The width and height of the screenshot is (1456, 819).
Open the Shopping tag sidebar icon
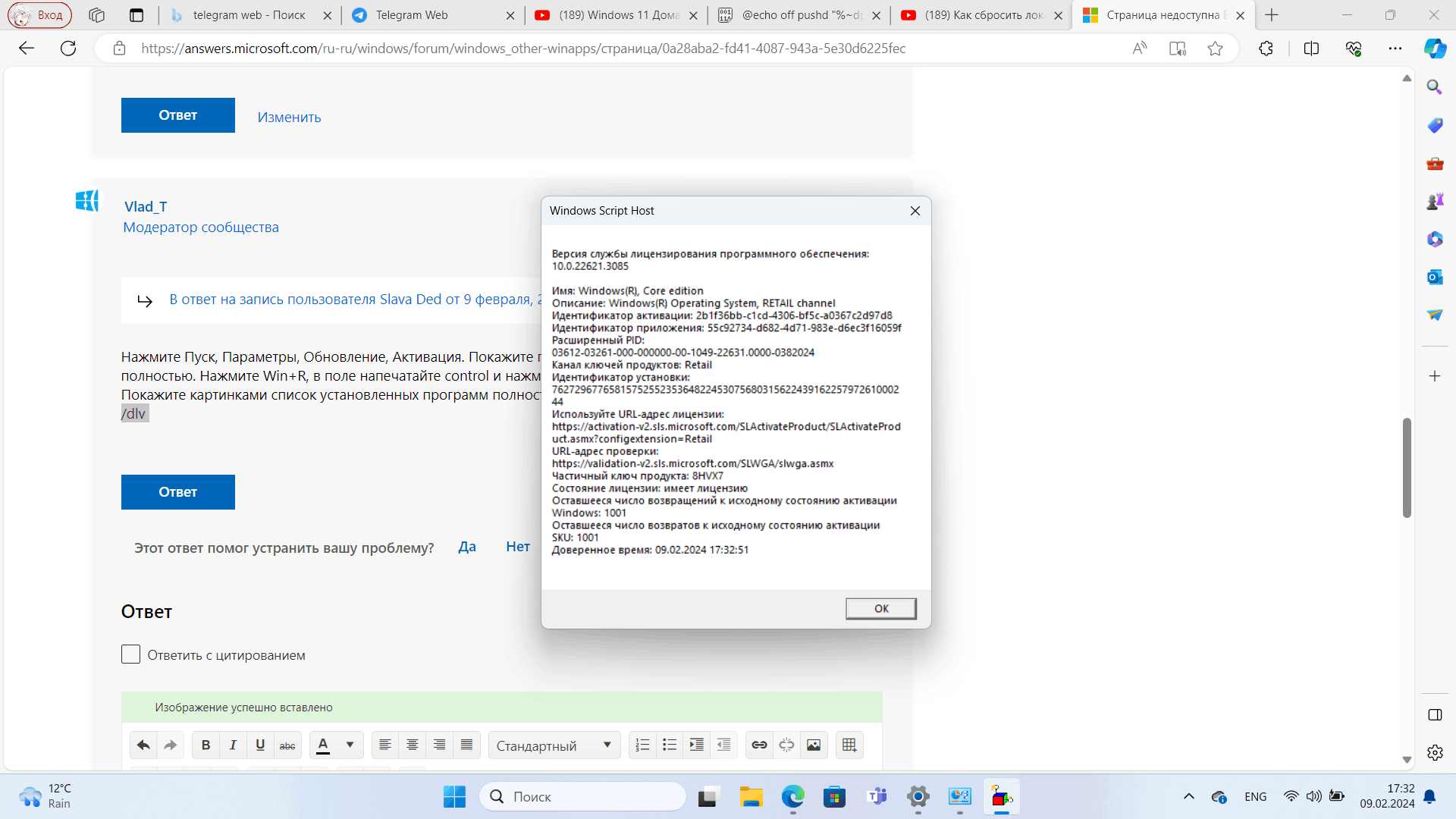1435,125
